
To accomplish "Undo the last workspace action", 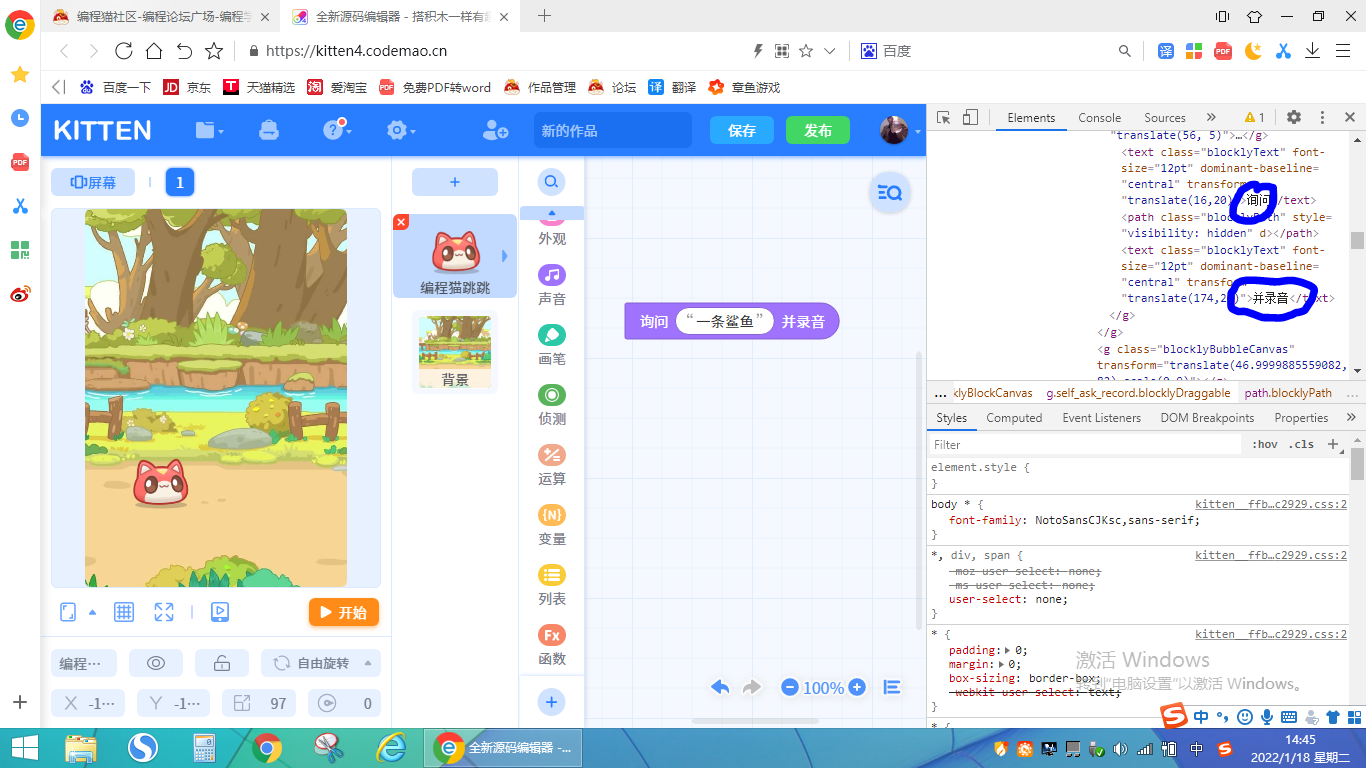I will (720, 687).
